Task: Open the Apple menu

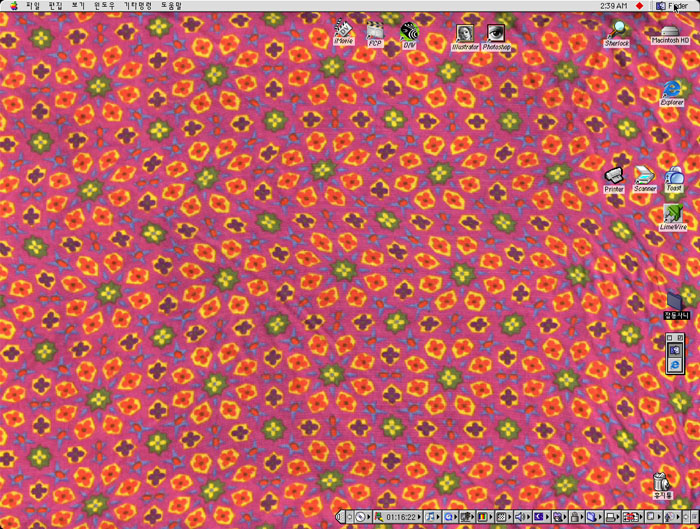Action: pos(13,6)
